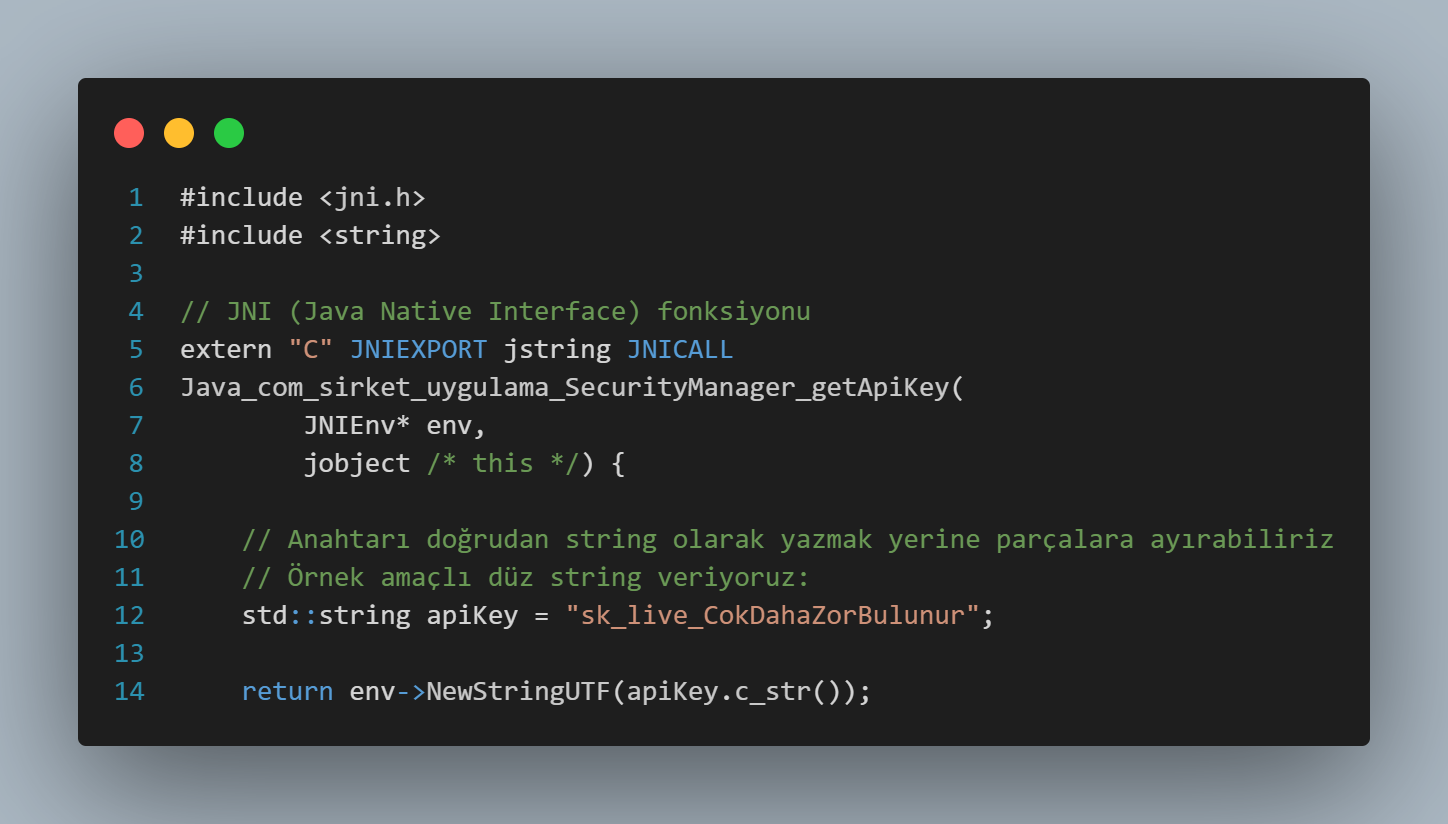Click the <jni.h> include header
1448x824 pixels.
[372, 198]
